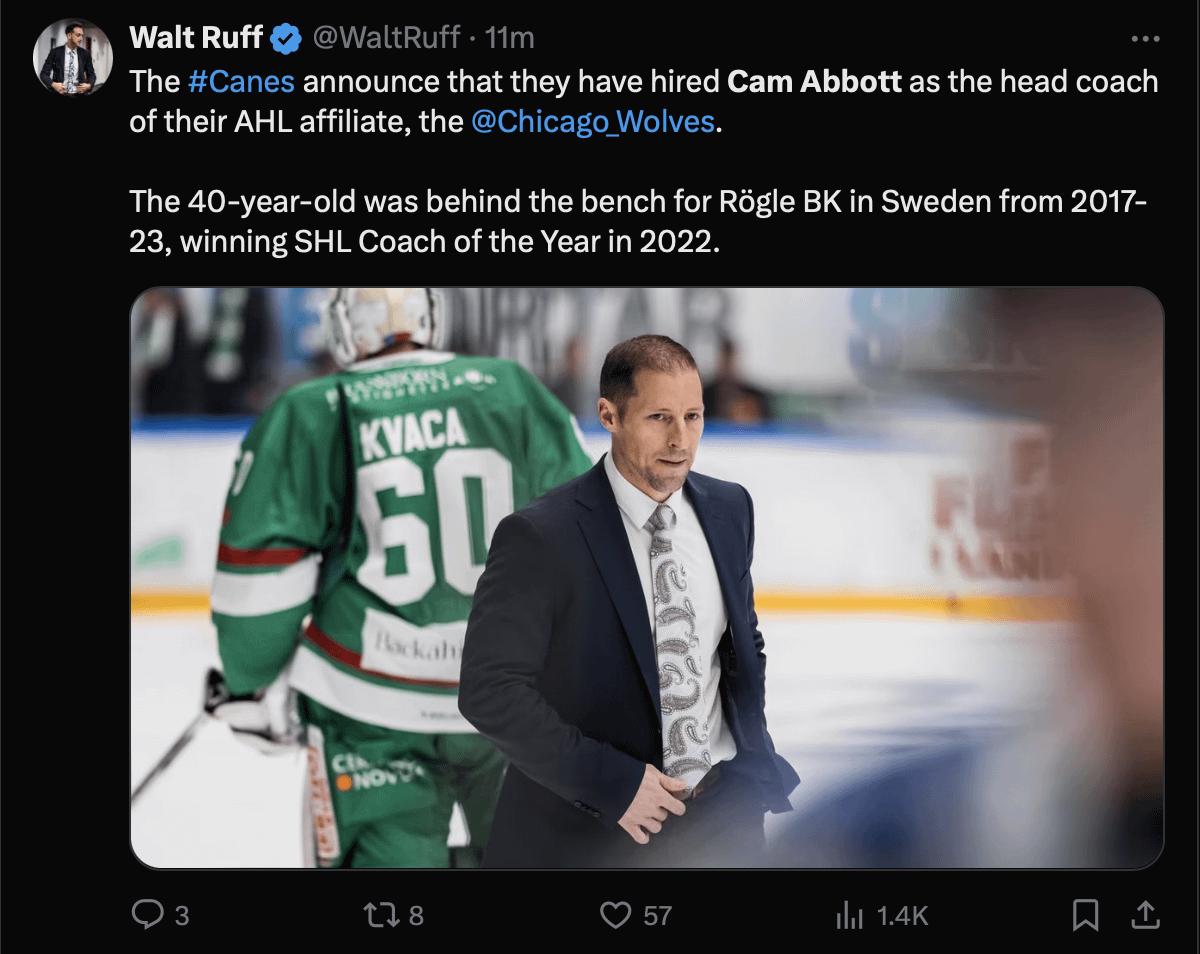This screenshot has height=954, width=1200.
Task: Click the blue verified badge
Action: [x=287, y=38]
